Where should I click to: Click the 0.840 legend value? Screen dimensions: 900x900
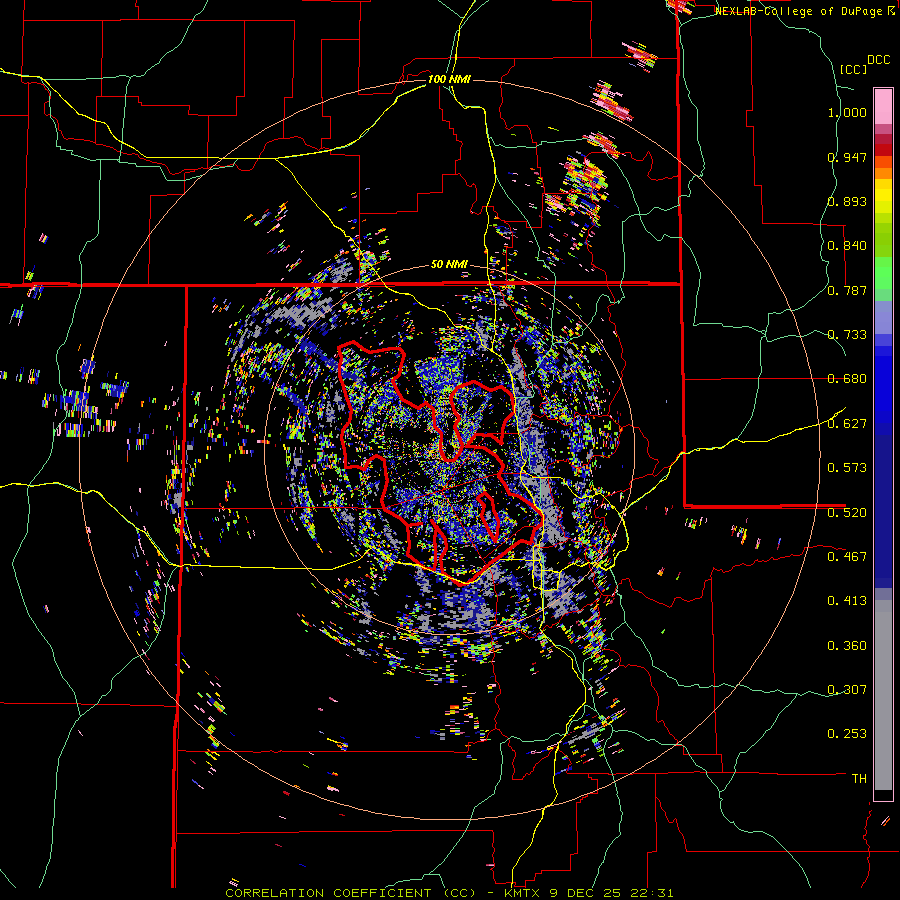click(847, 246)
